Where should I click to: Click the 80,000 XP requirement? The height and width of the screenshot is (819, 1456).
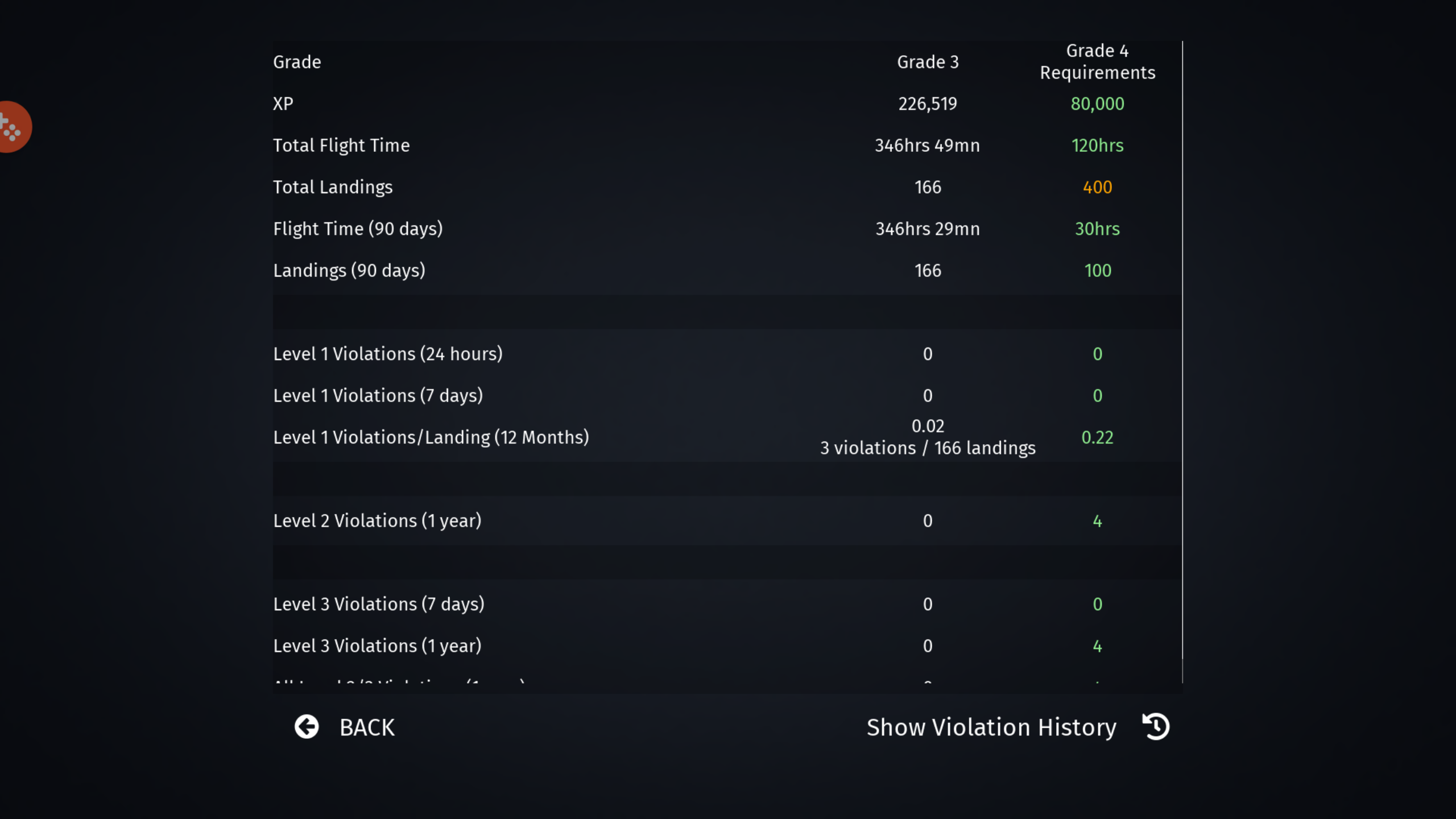tap(1097, 104)
